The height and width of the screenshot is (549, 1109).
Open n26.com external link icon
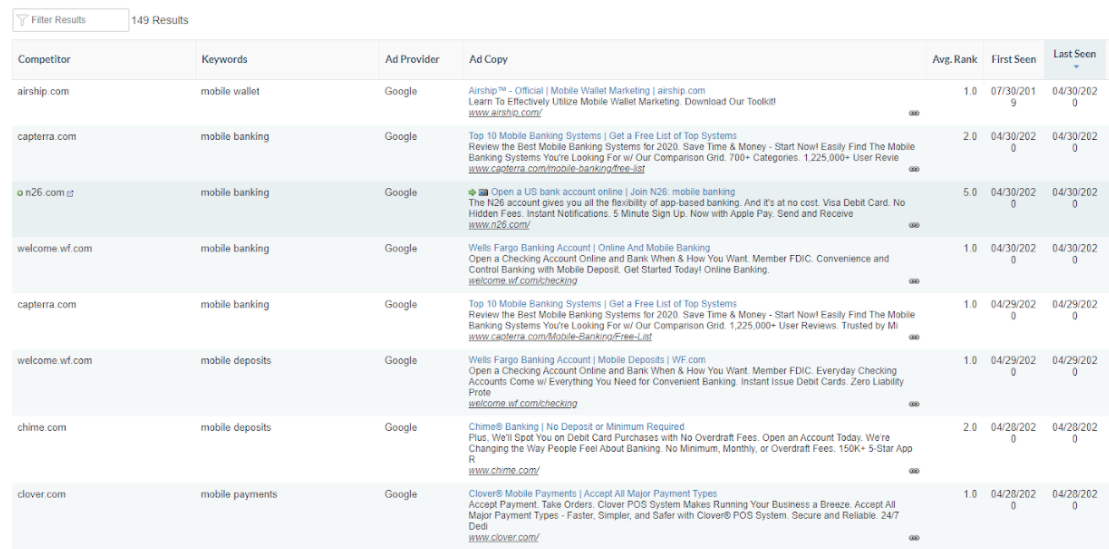tap(70, 193)
